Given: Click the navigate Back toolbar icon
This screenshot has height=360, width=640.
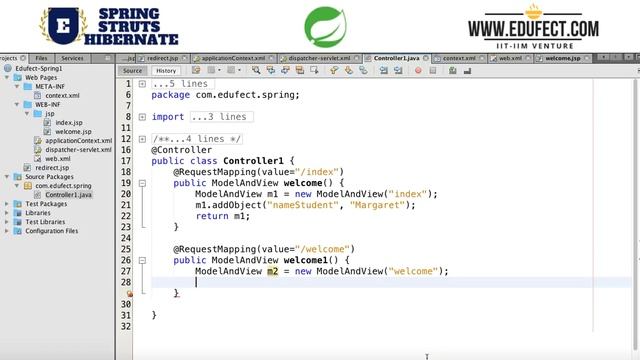Looking at the screenshot, I should pyautogui.click(x=211, y=70).
